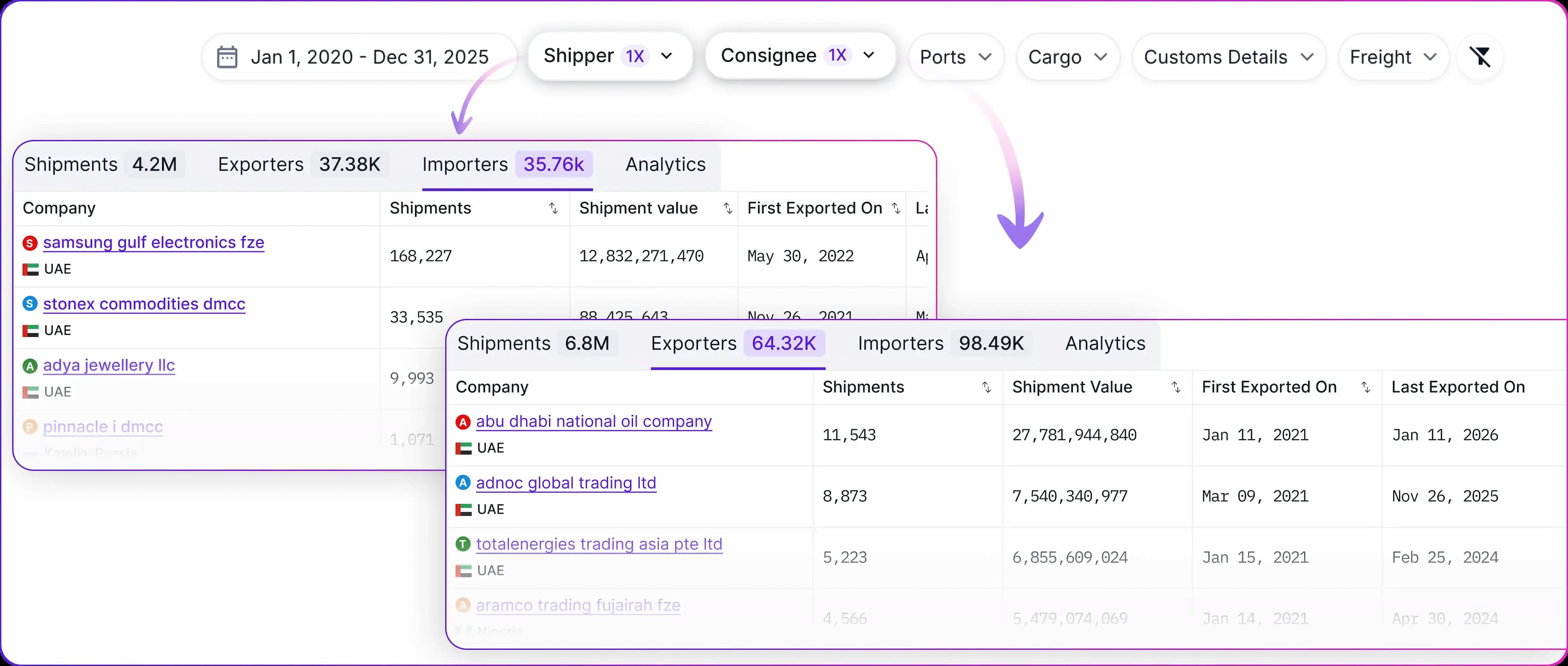
Task: Open the Customs Details filter dropdown
Action: coord(1228,57)
